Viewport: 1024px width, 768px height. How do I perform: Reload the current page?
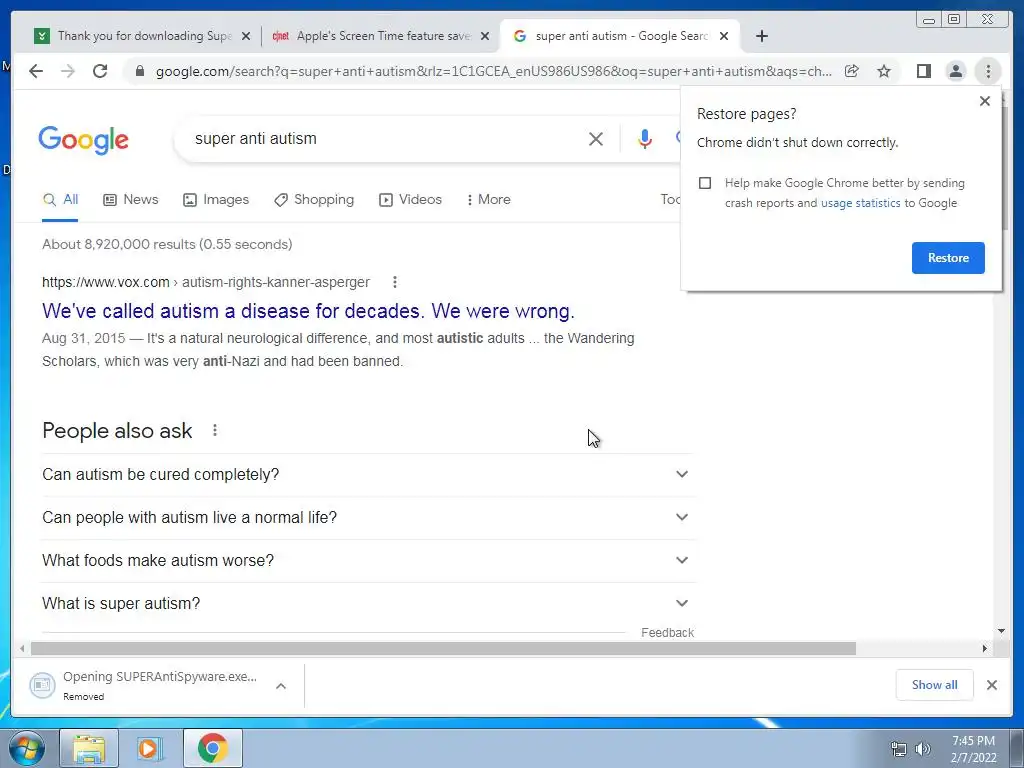pyautogui.click(x=100, y=71)
